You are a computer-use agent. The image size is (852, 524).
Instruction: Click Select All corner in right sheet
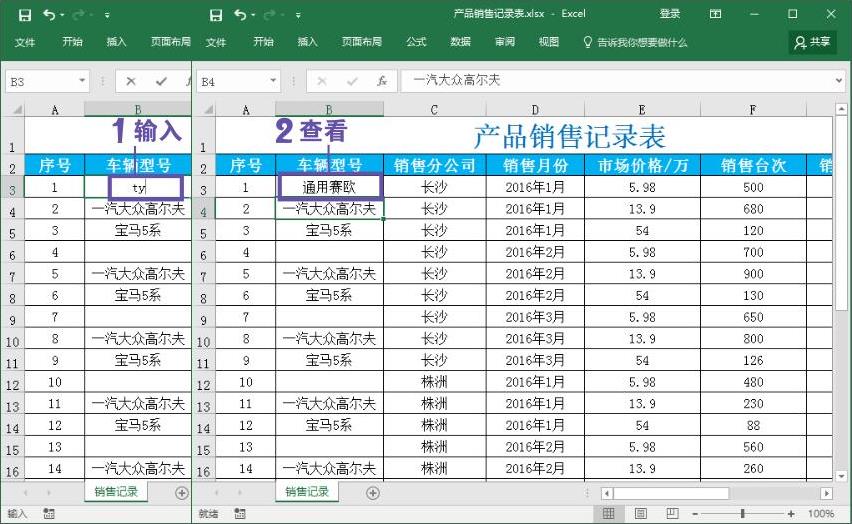pyautogui.click(x=208, y=110)
